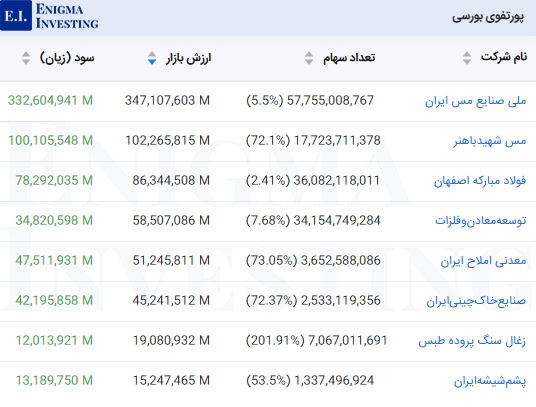The height and width of the screenshot is (407, 536).
Task: Click the Enigma Investing E.I. logo
Action: [50, 16]
